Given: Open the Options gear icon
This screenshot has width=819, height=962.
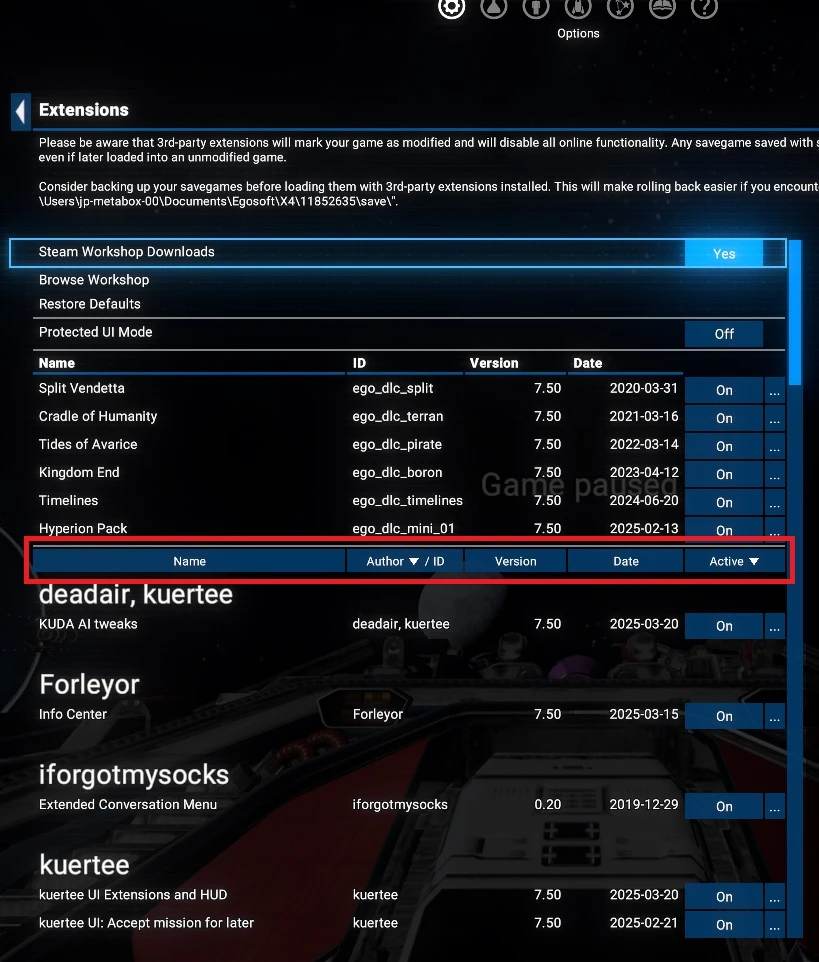Looking at the screenshot, I should click(452, 7).
